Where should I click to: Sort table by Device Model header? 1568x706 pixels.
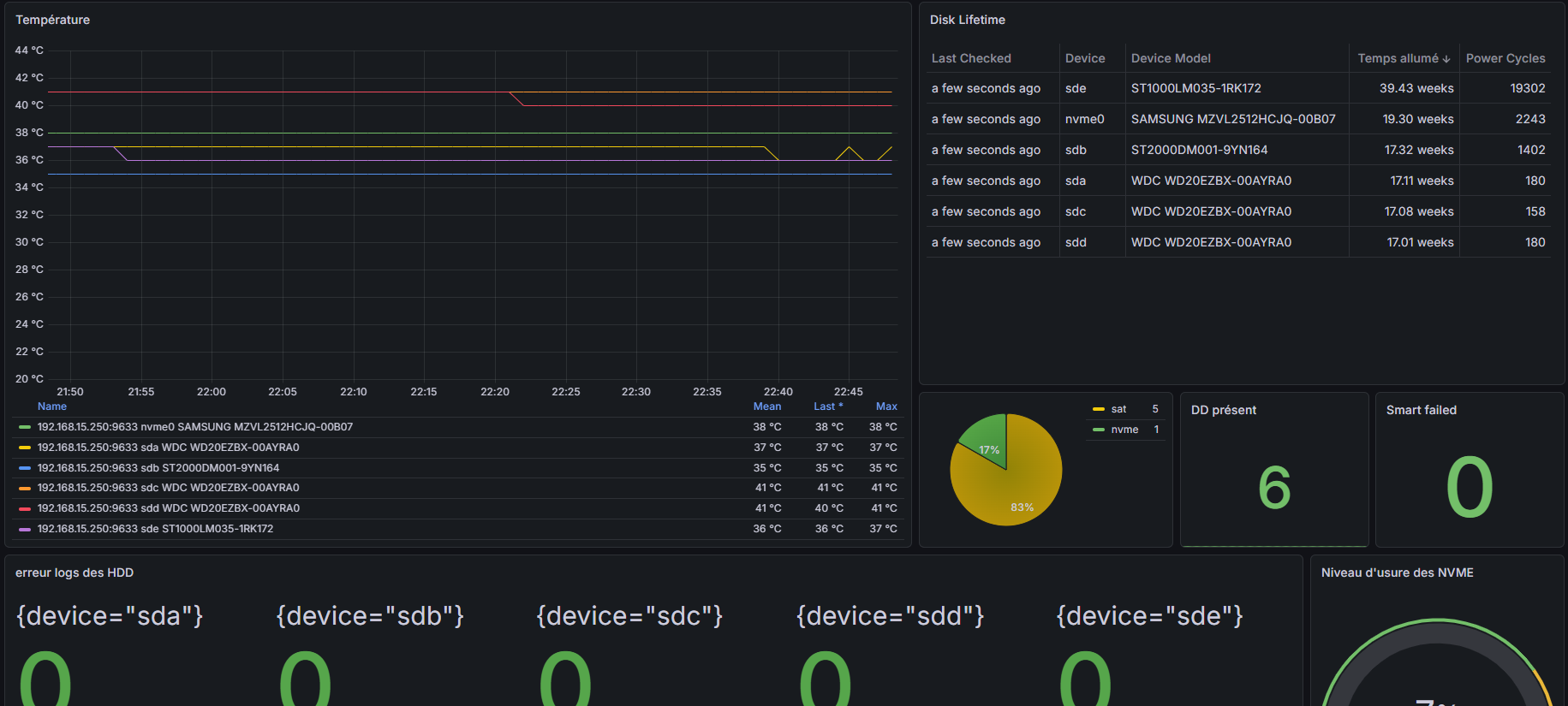(x=1171, y=58)
